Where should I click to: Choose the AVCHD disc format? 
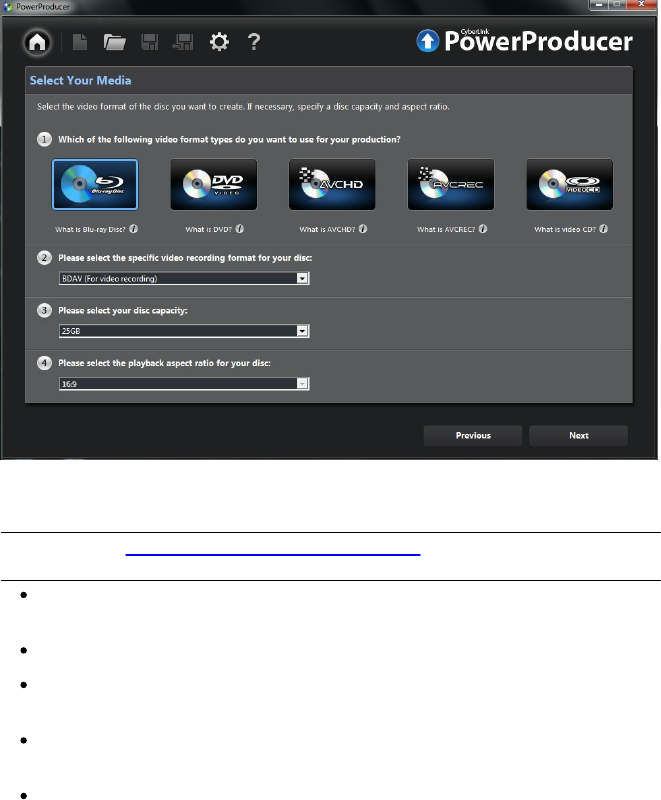click(332, 184)
